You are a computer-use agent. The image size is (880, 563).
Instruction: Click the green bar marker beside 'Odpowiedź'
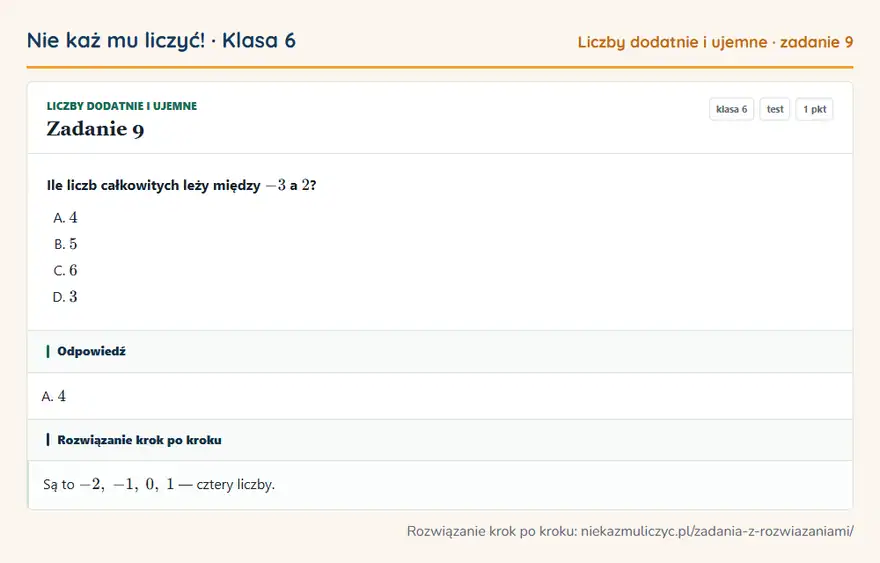(x=48, y=351)
